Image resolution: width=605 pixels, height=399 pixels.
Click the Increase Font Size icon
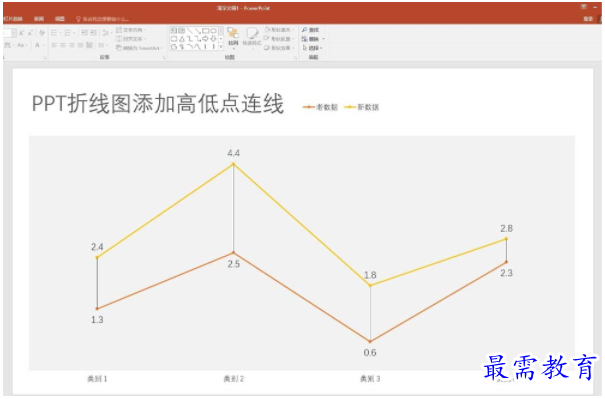pos(22,33)
